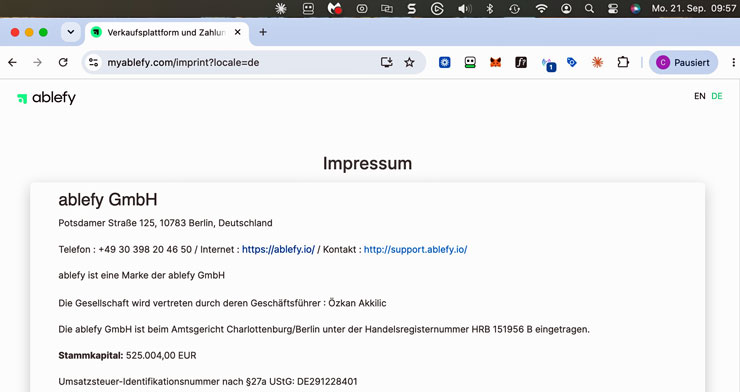Open Chrome's three-dot menu
The width and height of the screenshot is (740, 392).
(x=733, y=62)
